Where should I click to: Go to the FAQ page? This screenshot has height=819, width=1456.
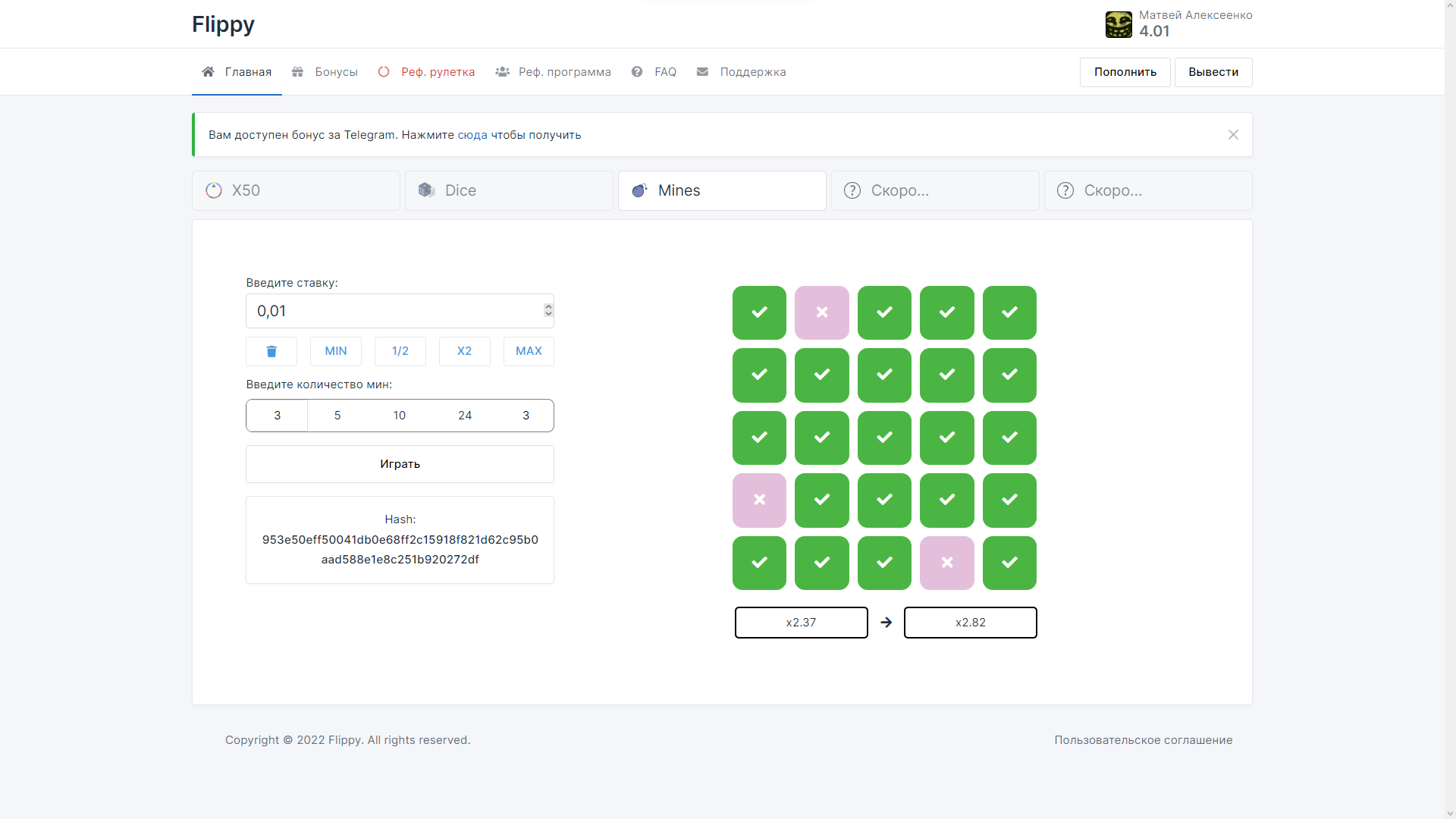pyautogui.click(x=654, y=72)
